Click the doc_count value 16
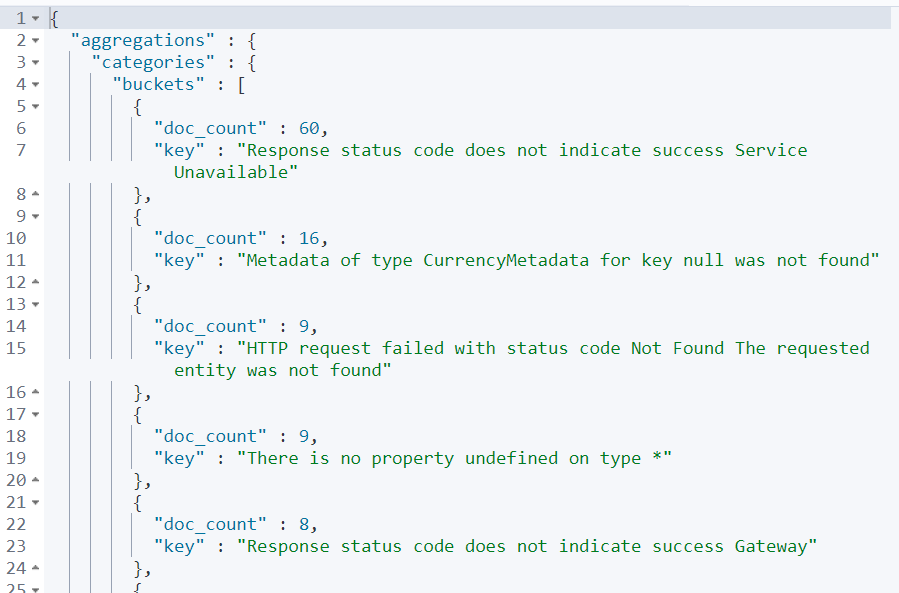Viewport: 899px width, 593px height. tap(309, 239)
